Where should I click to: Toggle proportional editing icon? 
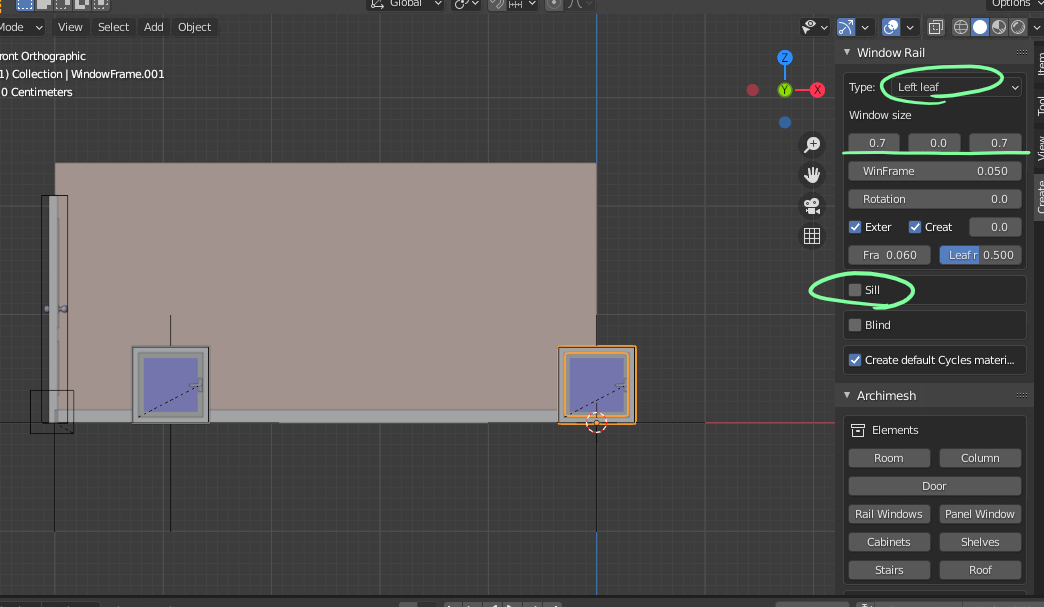[x=553, y=4]
